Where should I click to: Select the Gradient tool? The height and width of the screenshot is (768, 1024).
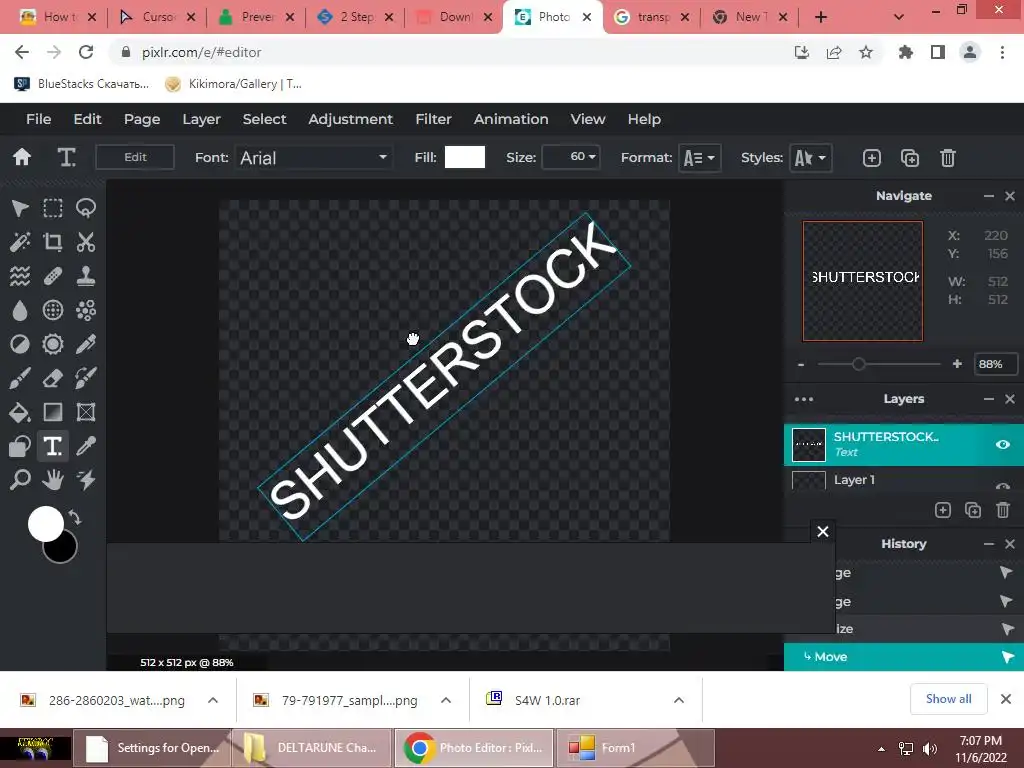pos(53,412)
